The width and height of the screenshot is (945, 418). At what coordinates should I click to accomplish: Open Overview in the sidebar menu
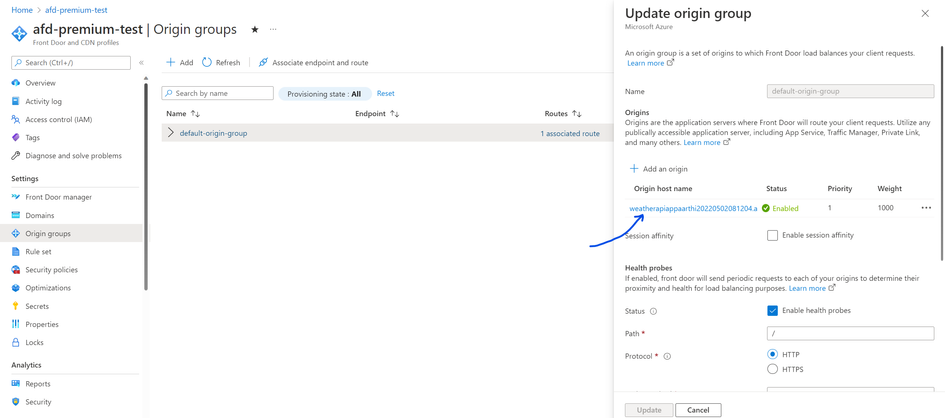click(x=40, y=83)
